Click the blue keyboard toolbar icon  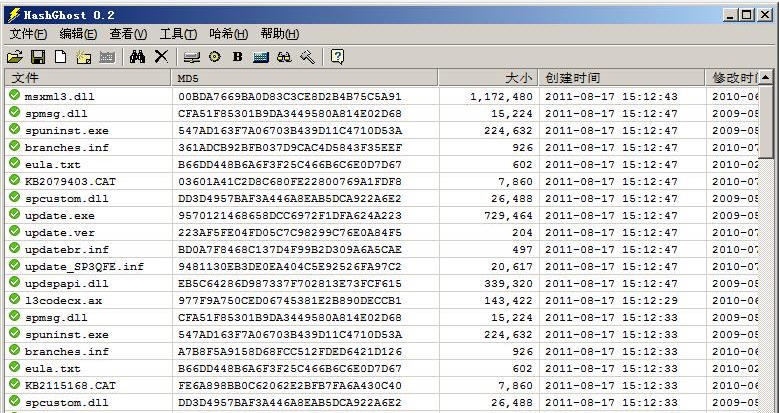261,57
